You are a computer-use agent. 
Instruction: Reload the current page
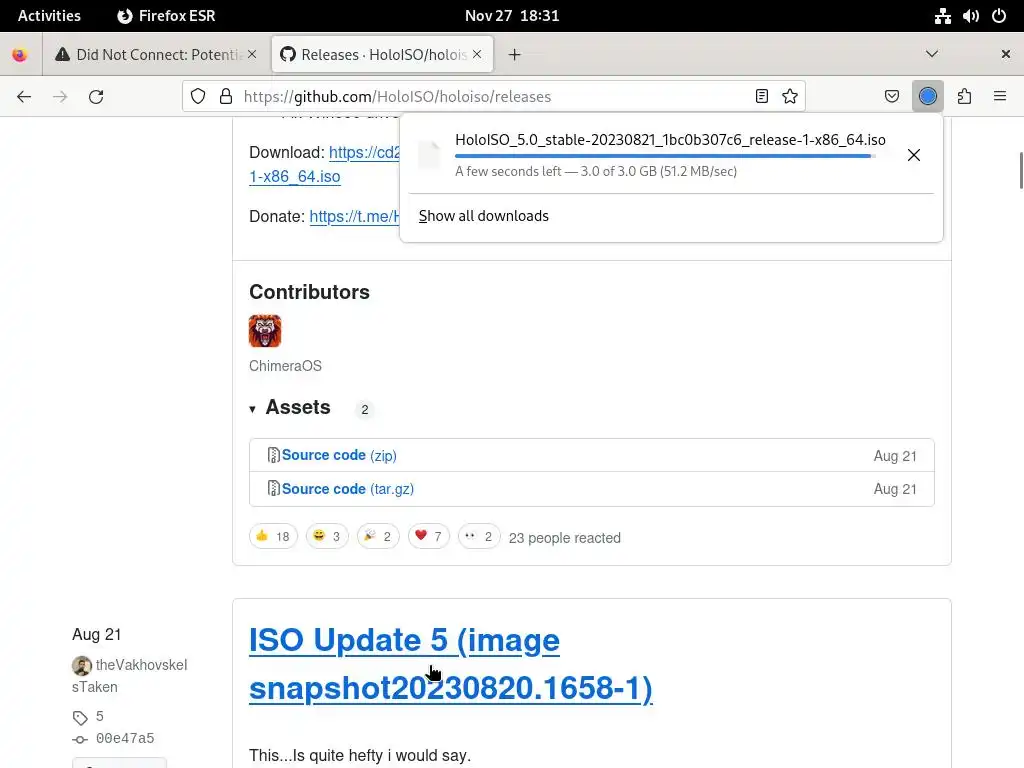click(96, 97)
